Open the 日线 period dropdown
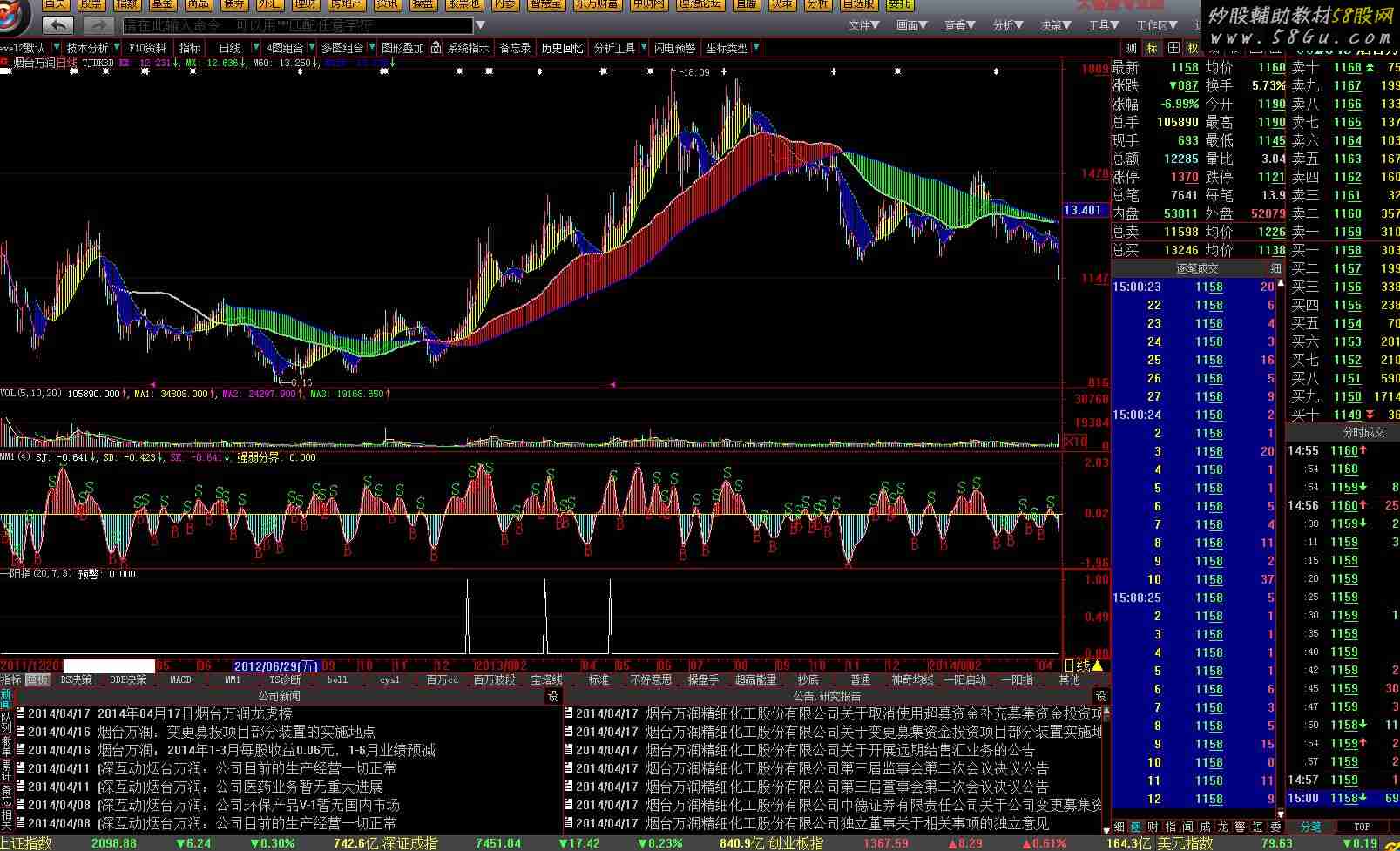This screenshot has height=851, width=1400. pos(256,48)
